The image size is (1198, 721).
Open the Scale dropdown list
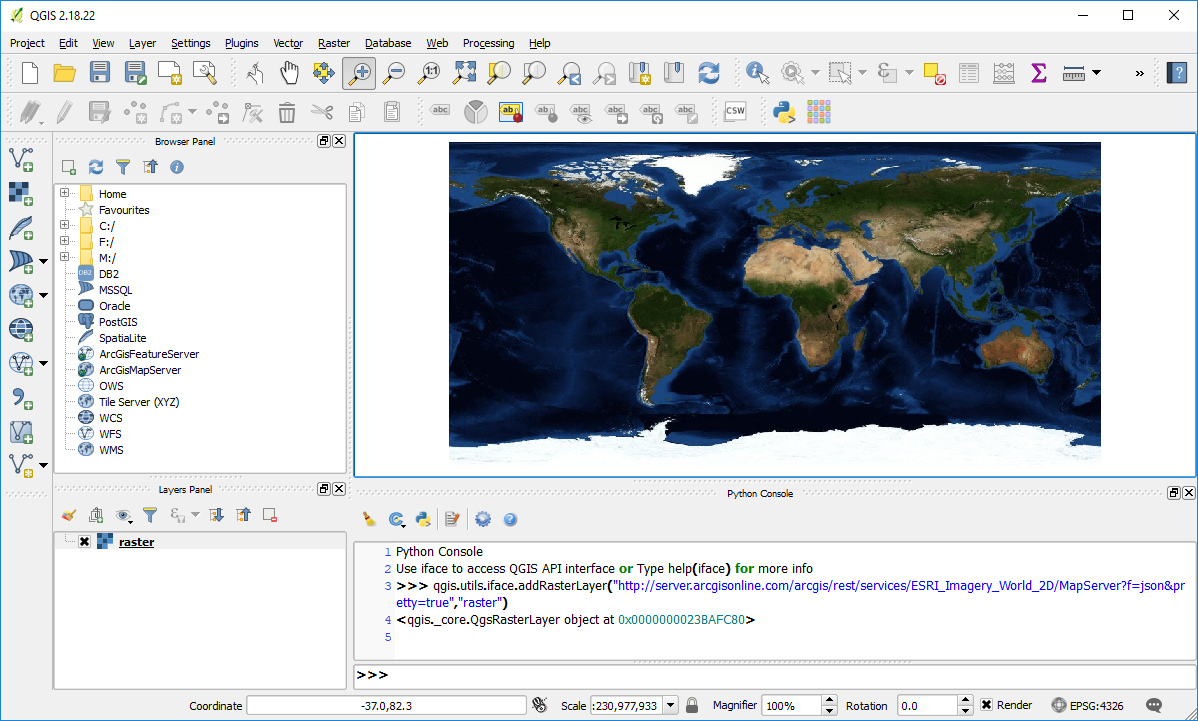pos(670,705)
